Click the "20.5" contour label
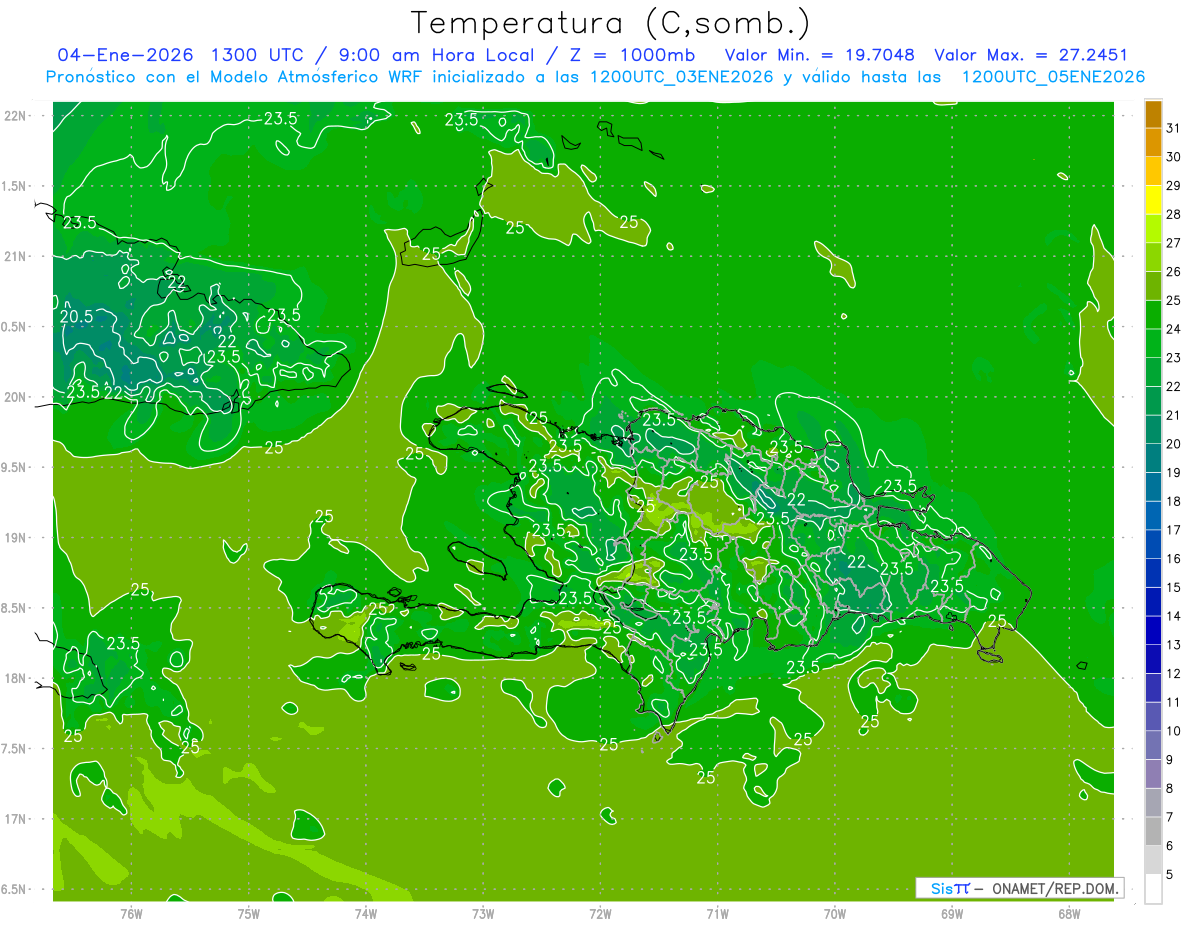The width and height of the screenshot is (1200, 927). pyautogui.click(x=76, y=316)
